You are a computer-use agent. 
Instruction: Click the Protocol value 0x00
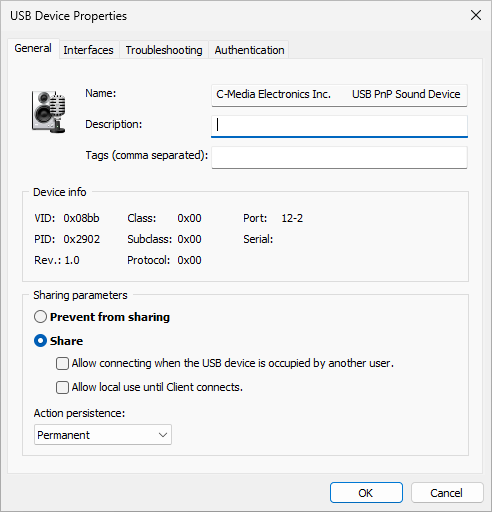[189, 260]
